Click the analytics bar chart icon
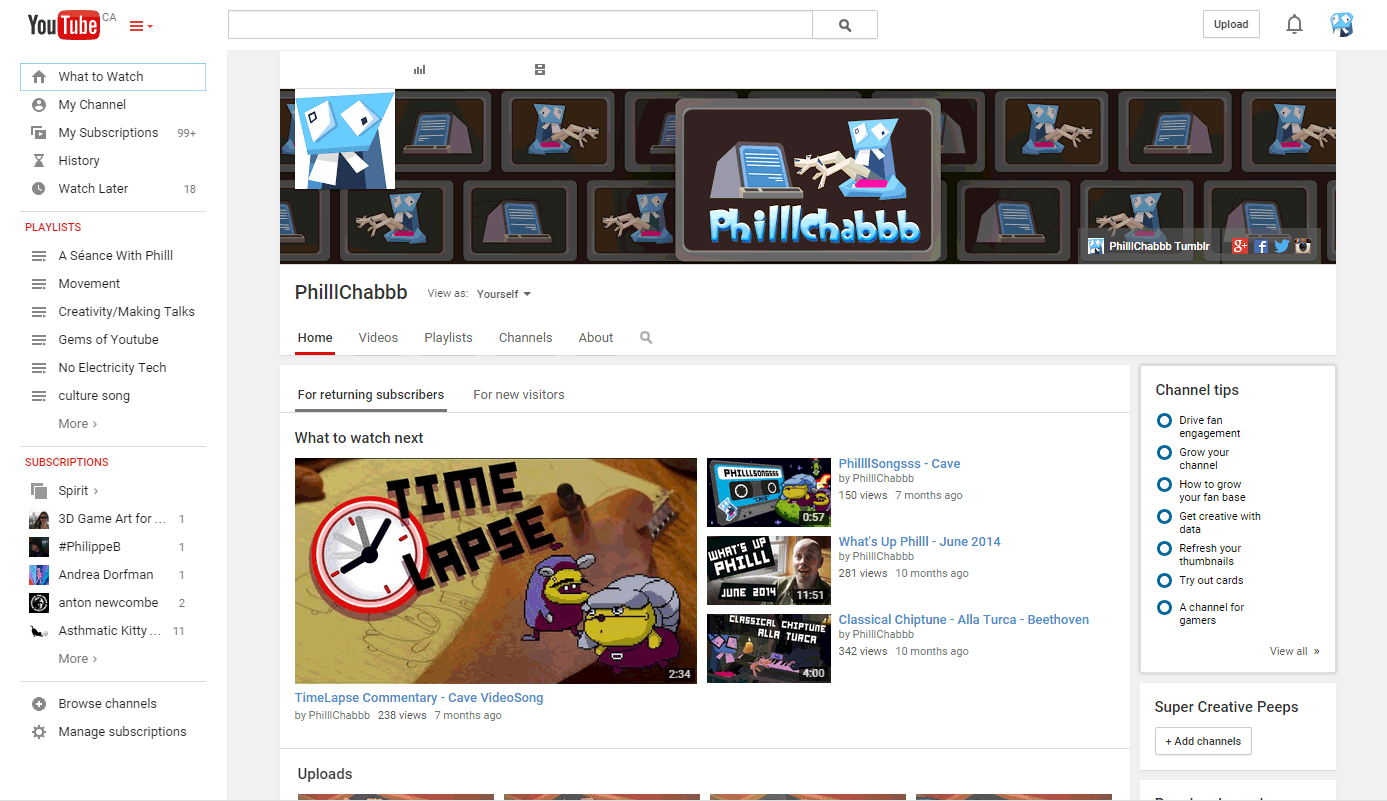Screen dimensions: 1387x801 [419, 69]
